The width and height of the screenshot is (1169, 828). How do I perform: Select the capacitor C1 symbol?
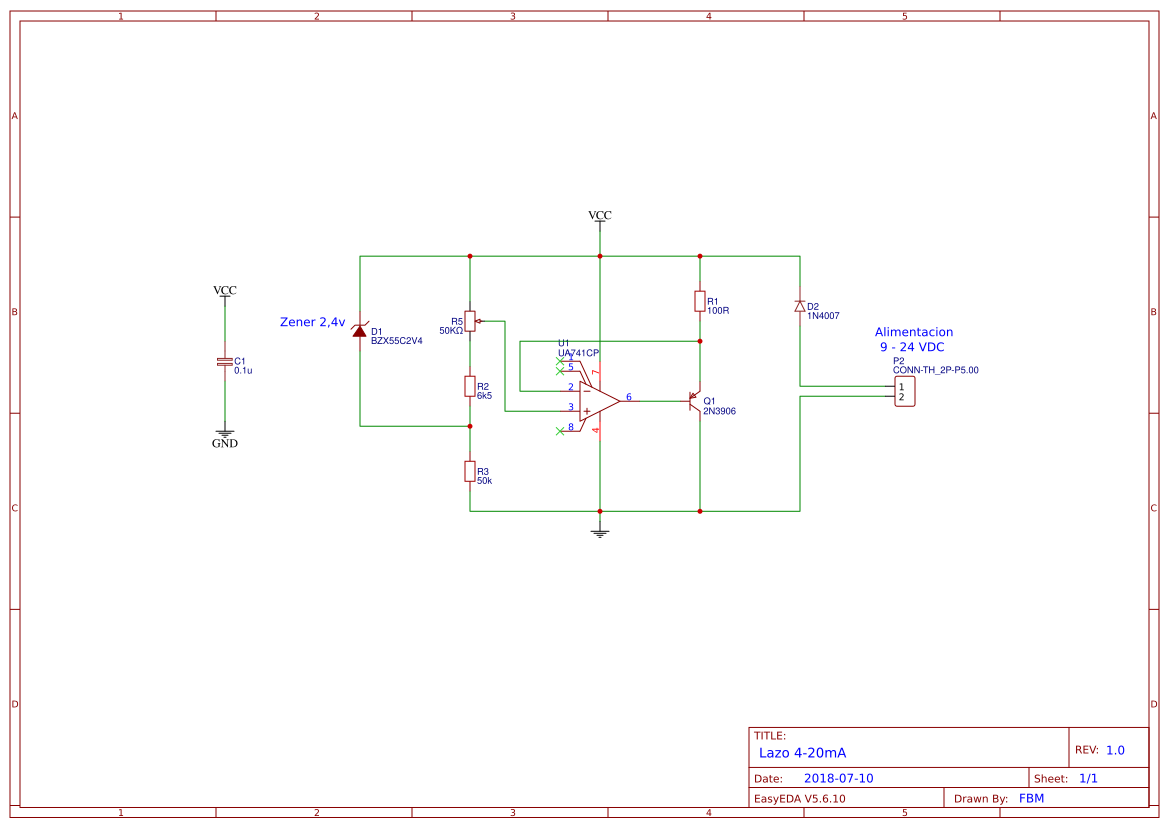coord(223,362)
